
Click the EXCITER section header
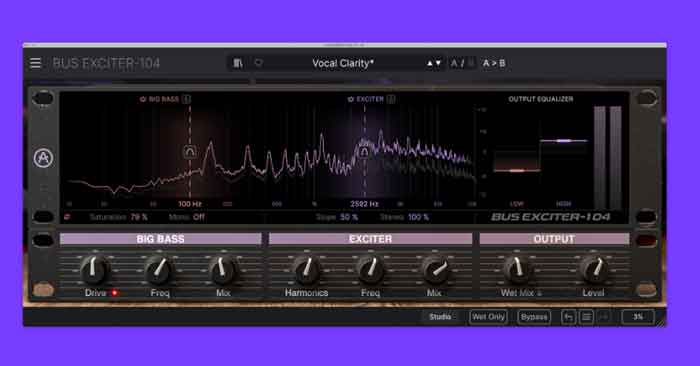(371, 239)
